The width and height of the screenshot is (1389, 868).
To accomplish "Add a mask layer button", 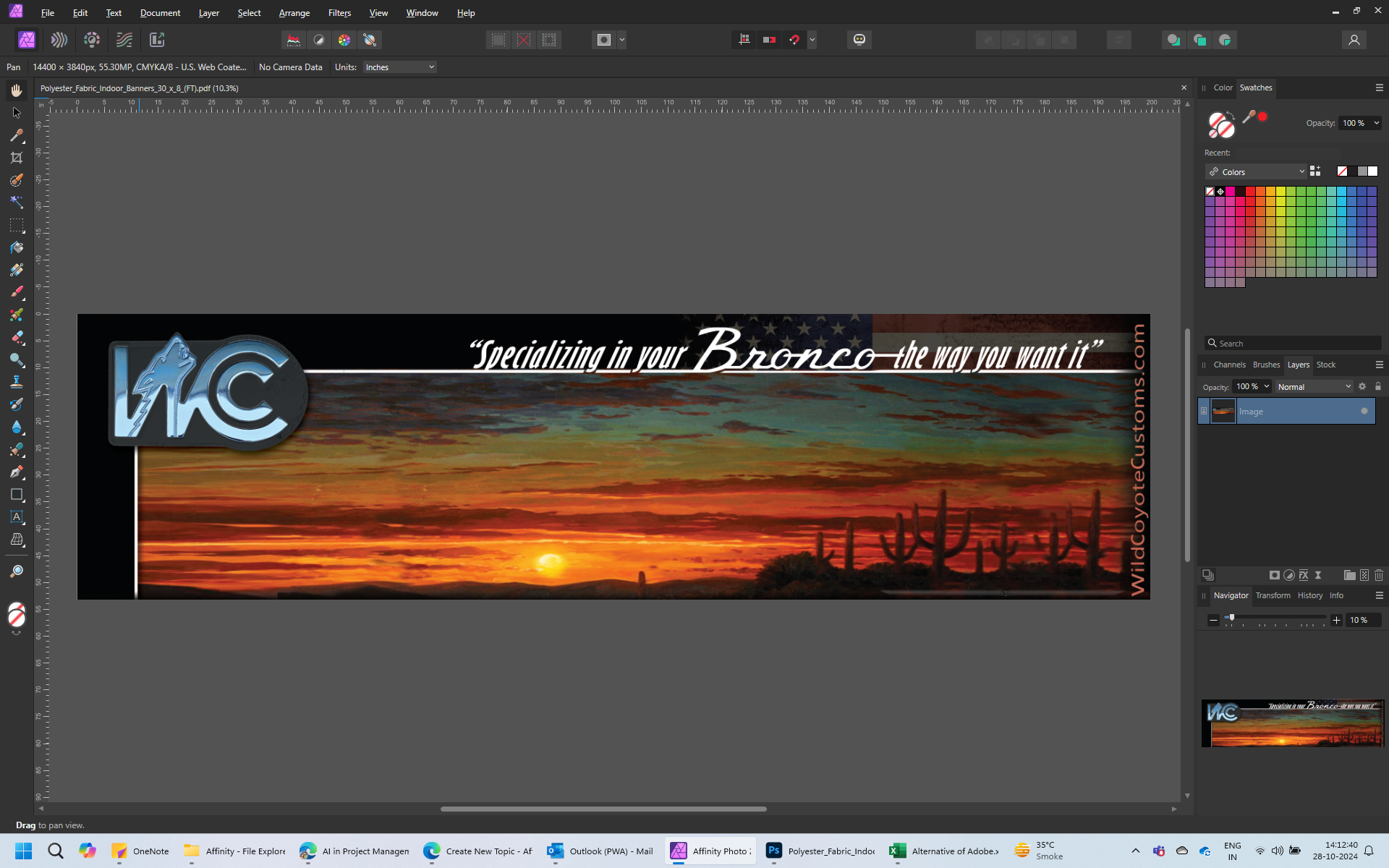I will click(1275, 575).
